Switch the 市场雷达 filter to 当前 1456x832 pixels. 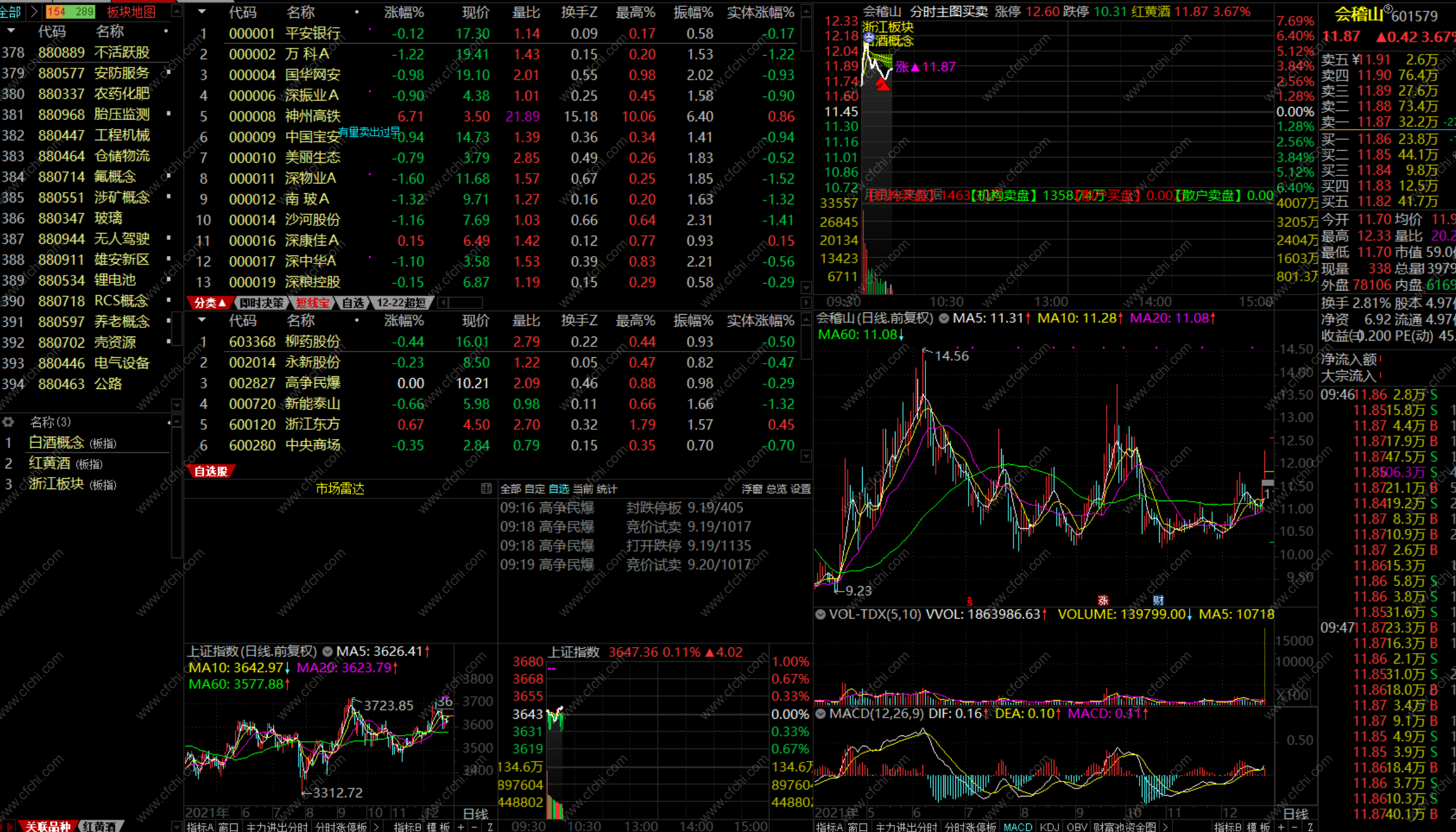pyautogui.click(x=582, y=489)
